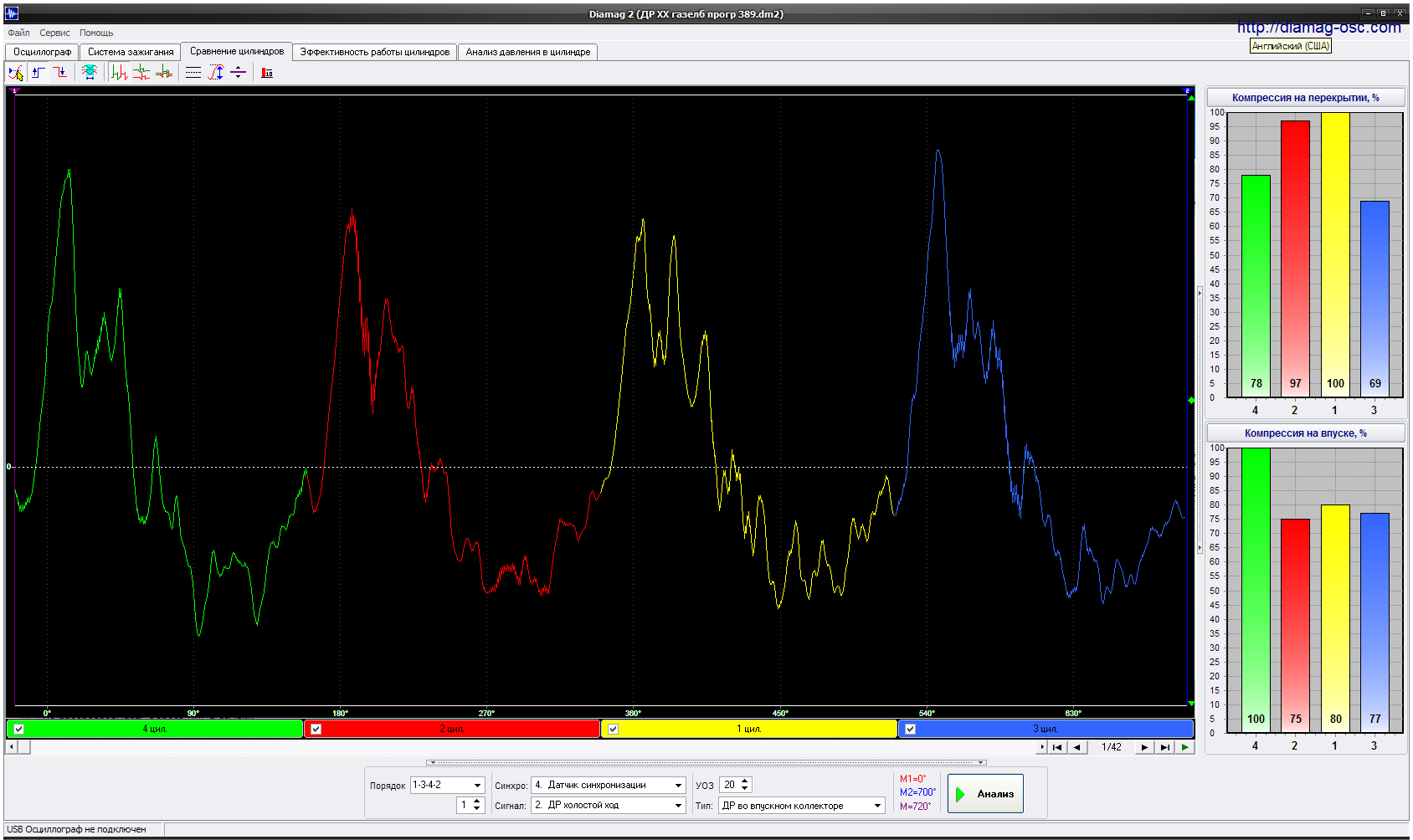Uncheck the 3 цил. blue checkbox
This screenshot has height=840, width=1413.
point(910,729)
